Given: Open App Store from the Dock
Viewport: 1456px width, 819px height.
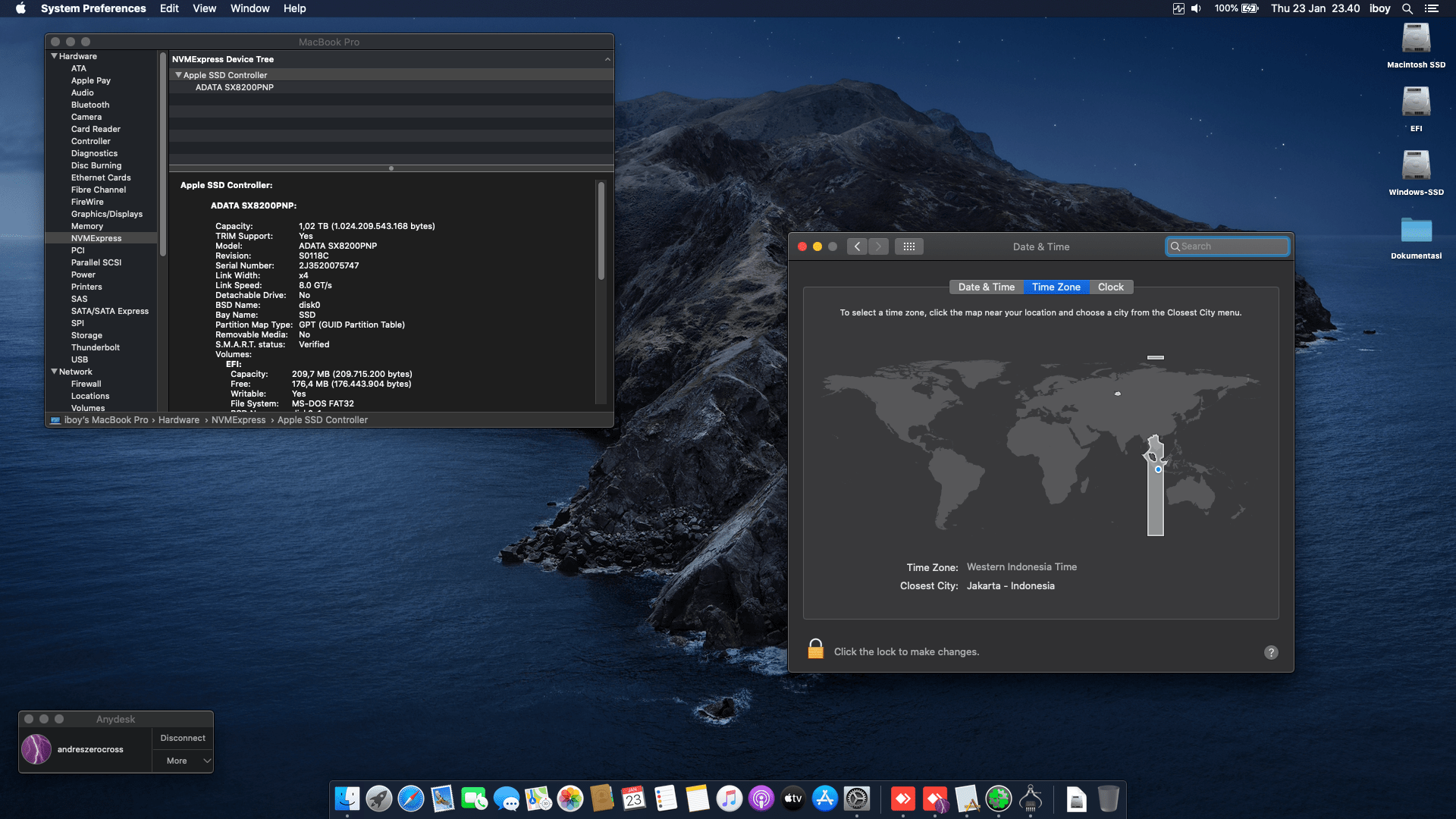Looking at the screenshot, I should click(825, 799).
